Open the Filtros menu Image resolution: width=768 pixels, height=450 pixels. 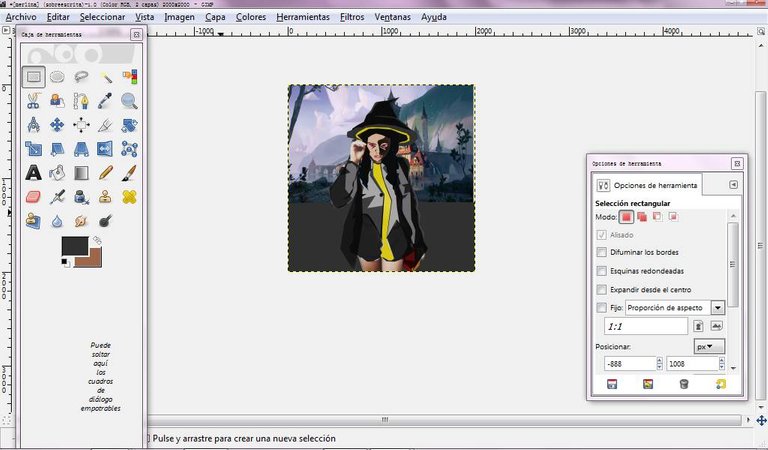tap(352, 17)
